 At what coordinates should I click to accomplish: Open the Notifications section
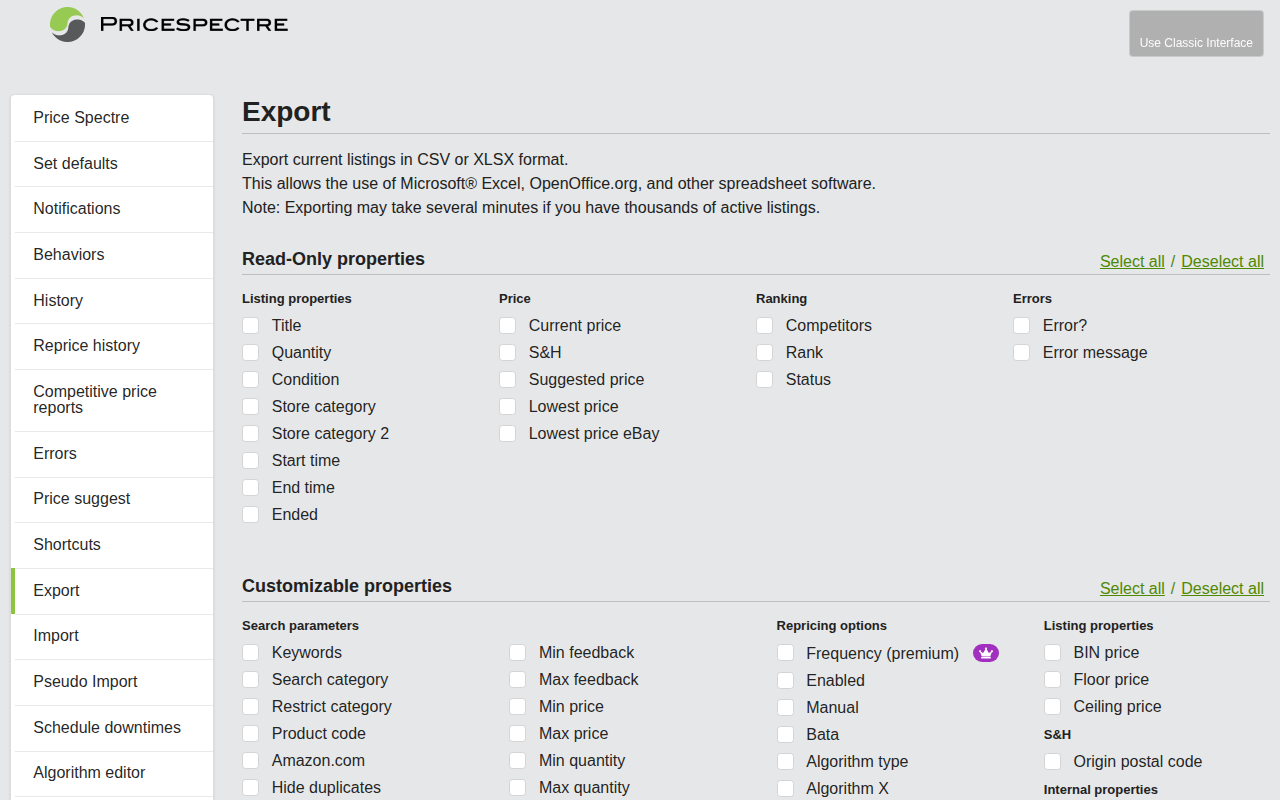77,209
